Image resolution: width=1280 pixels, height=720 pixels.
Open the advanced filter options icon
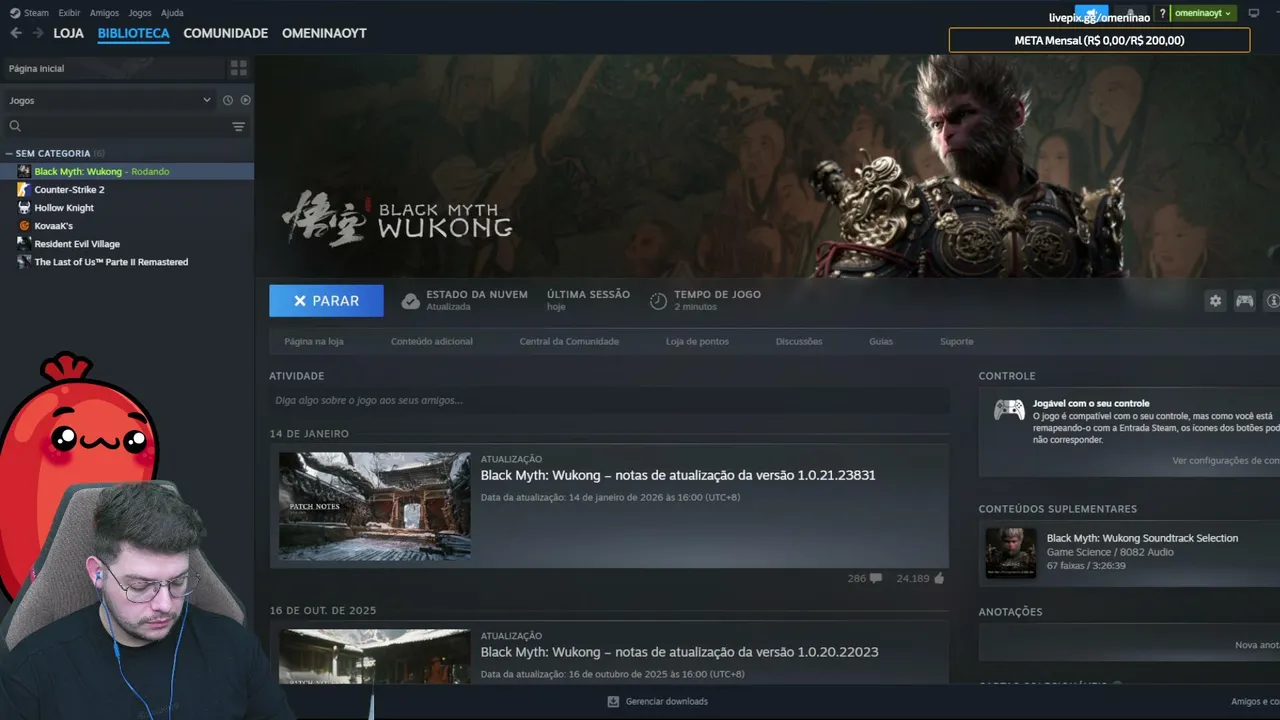tap(238, 126)
